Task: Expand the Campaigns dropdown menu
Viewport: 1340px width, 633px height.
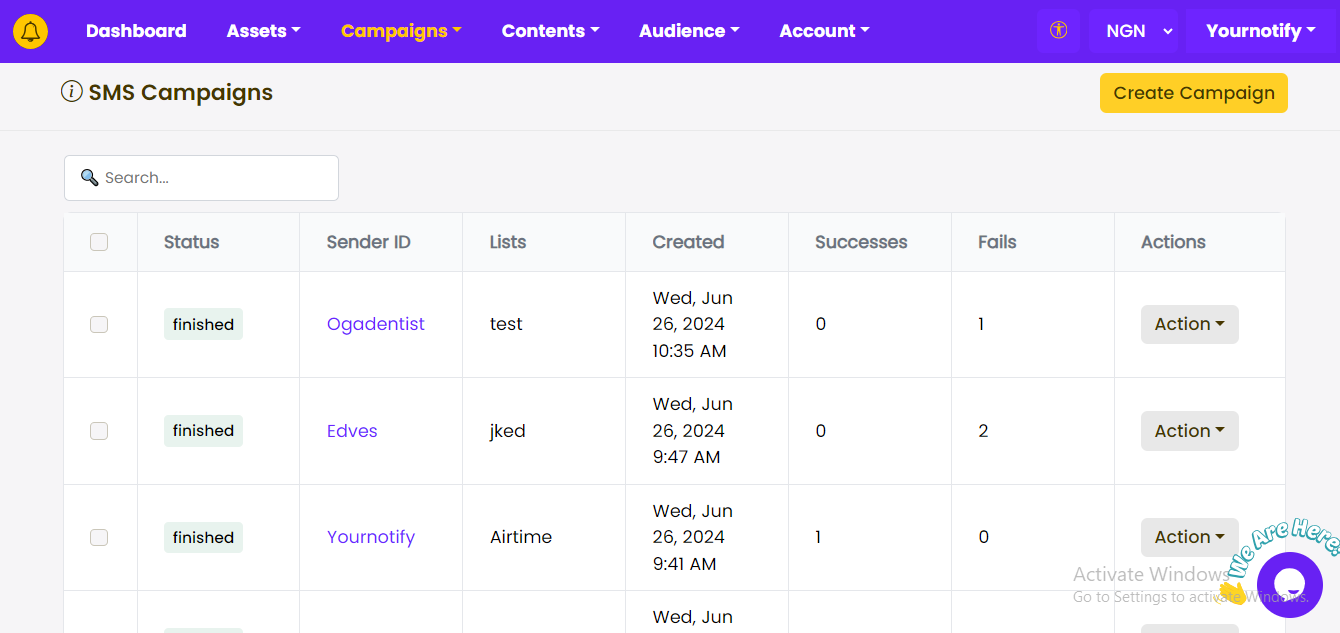Action: tap(401, 31)
